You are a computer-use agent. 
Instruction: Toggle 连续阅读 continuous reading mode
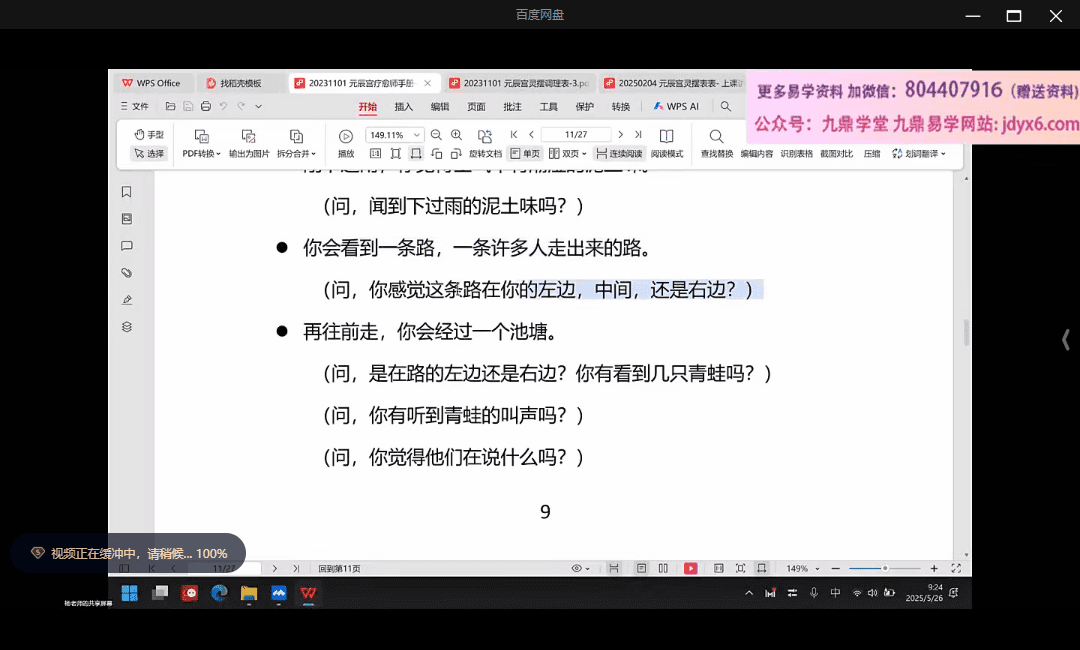[x=620, y=154]
